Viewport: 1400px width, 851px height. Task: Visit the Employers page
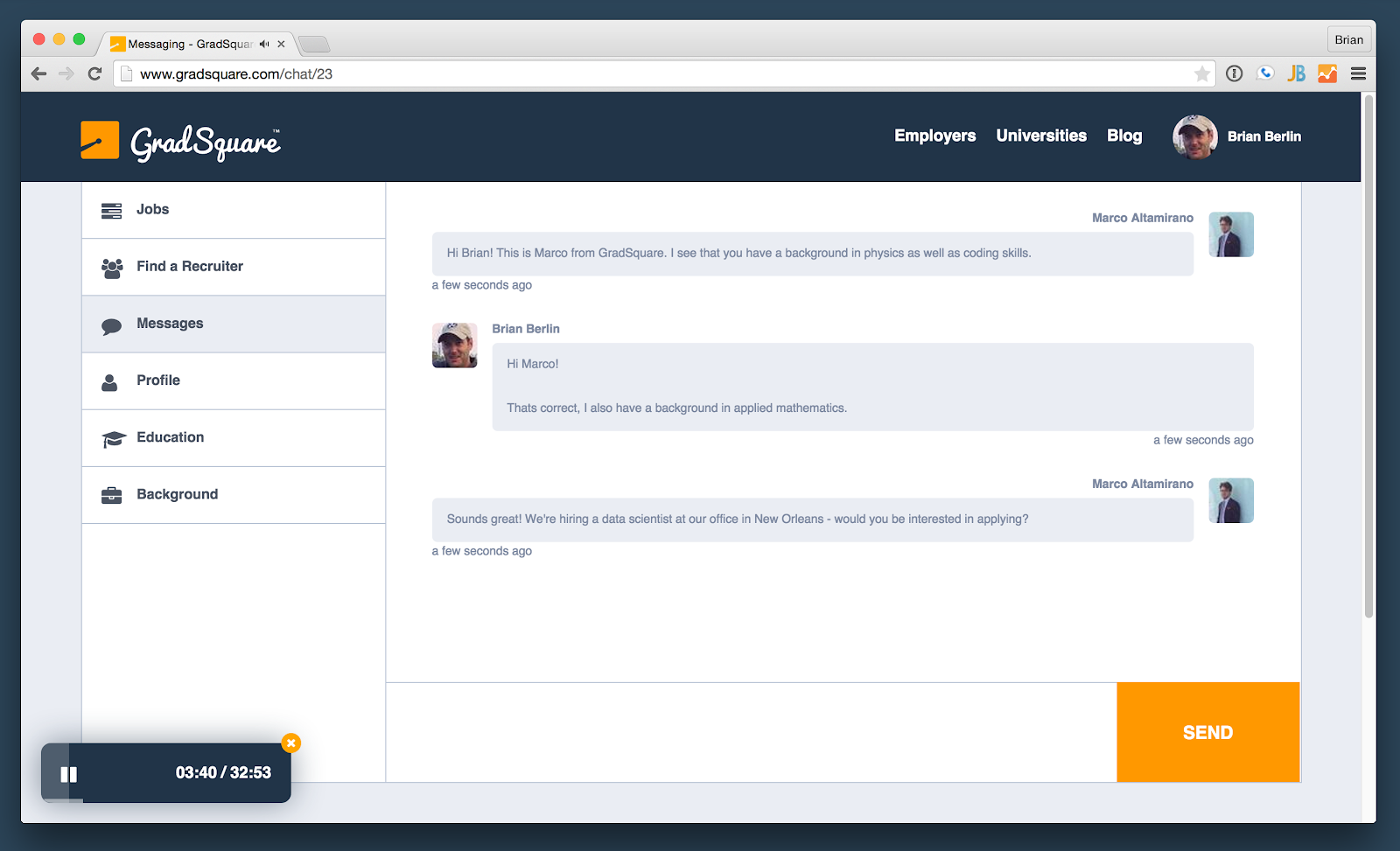934,136
